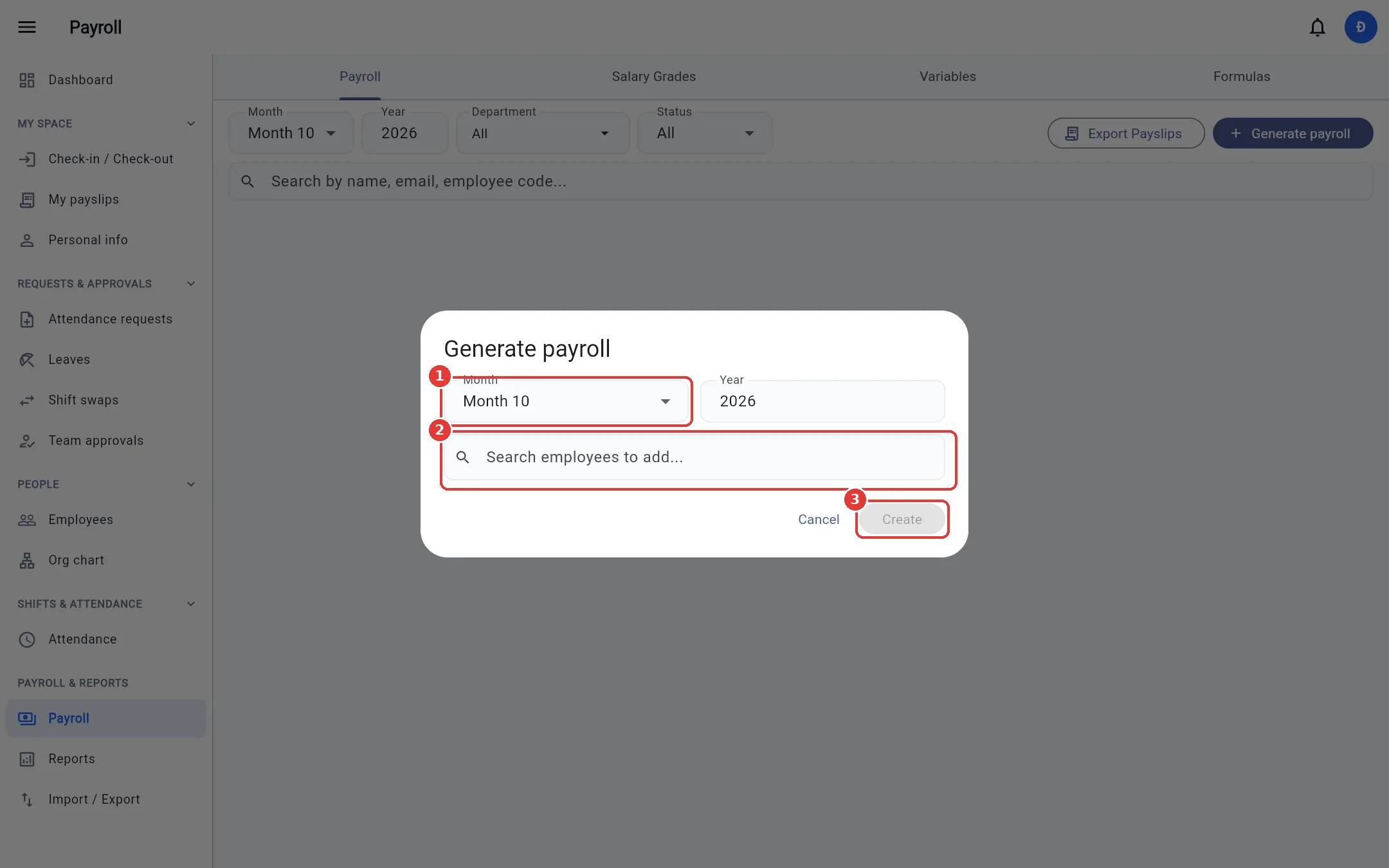Click the Year field in the dialog
The height and width of the screenshot is (868, 1389).
[x=822, y=401]
